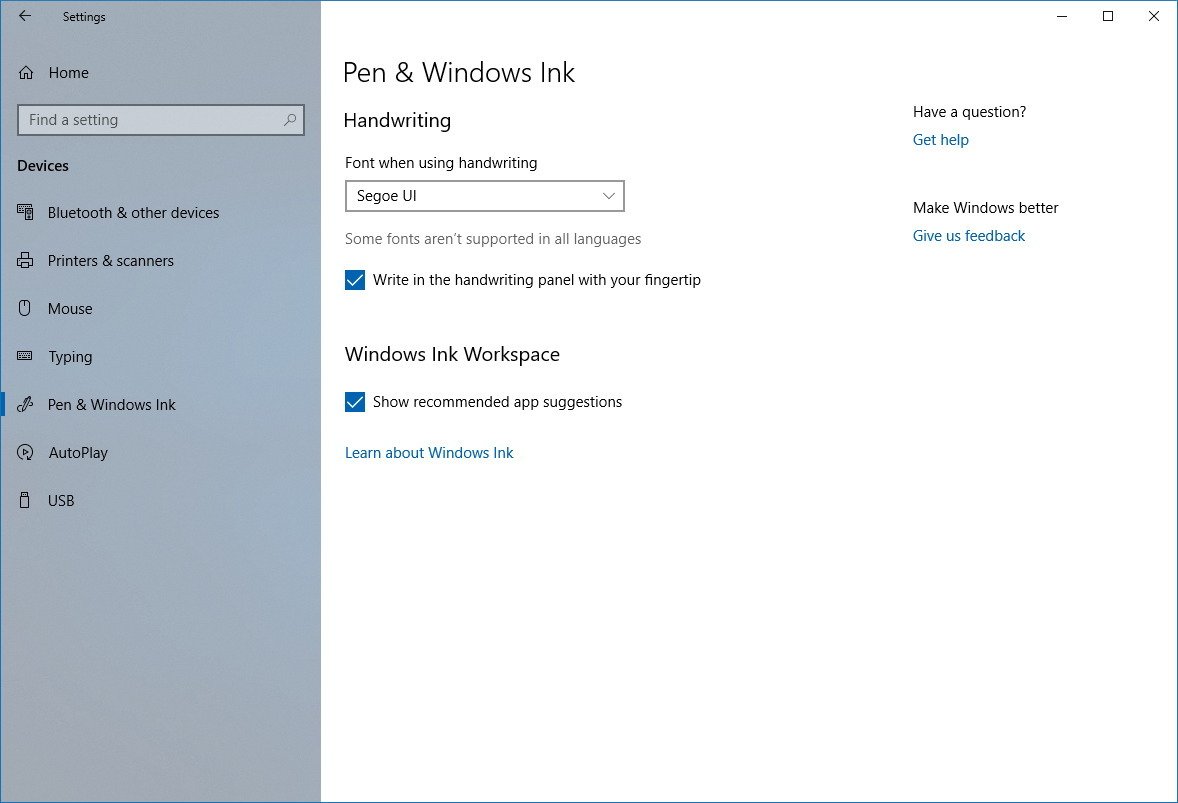1178x803 pixels.
Task: Click the Pen & Windows Ink pen icon
Action: tap(25, 404)
